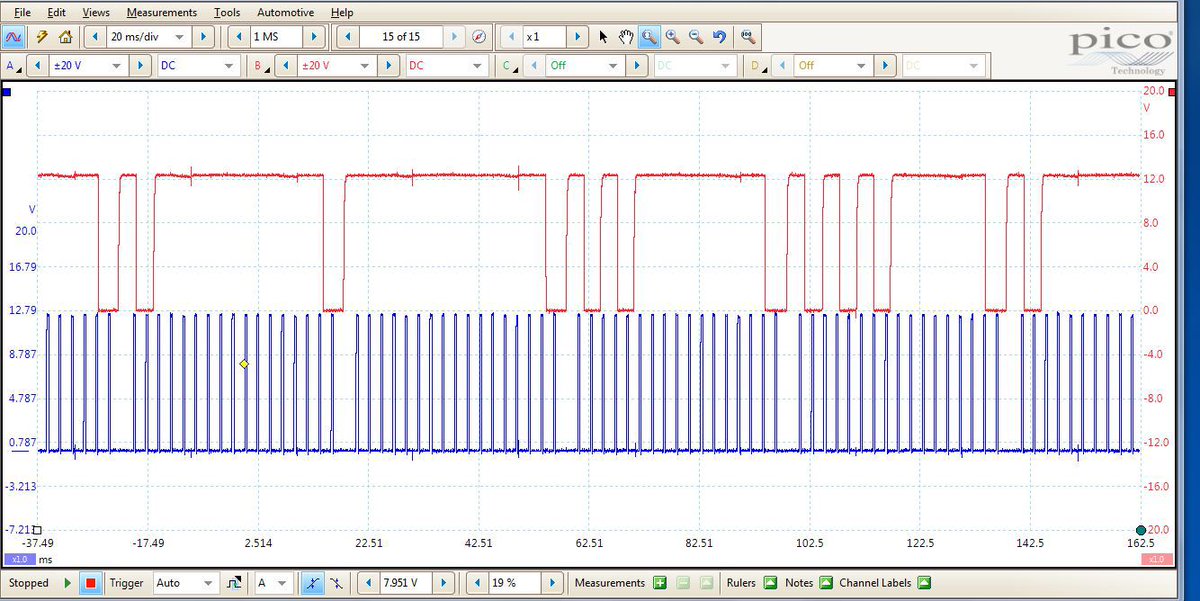The height and width of the screenshot is (601, 1200).
Task: Open the Edit menu
Action: [x=57, y=12]
